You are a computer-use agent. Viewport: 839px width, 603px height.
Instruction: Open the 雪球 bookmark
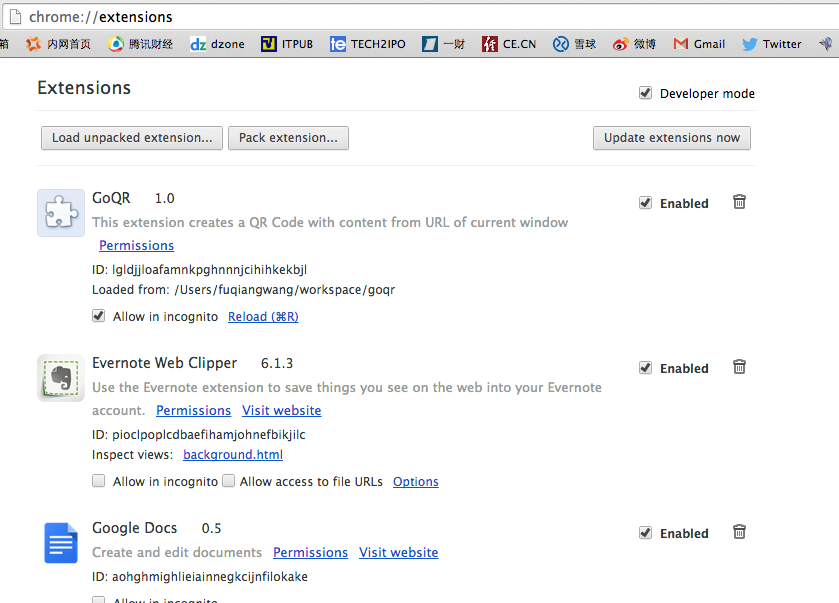point(574,44)
